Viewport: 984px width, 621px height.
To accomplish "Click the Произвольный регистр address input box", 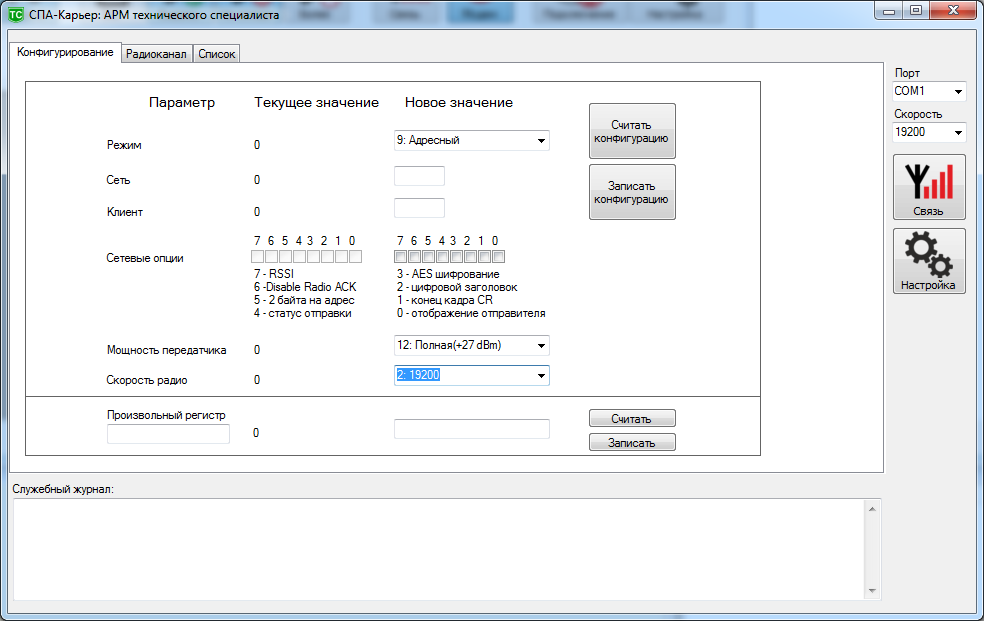I will (168, 434).
